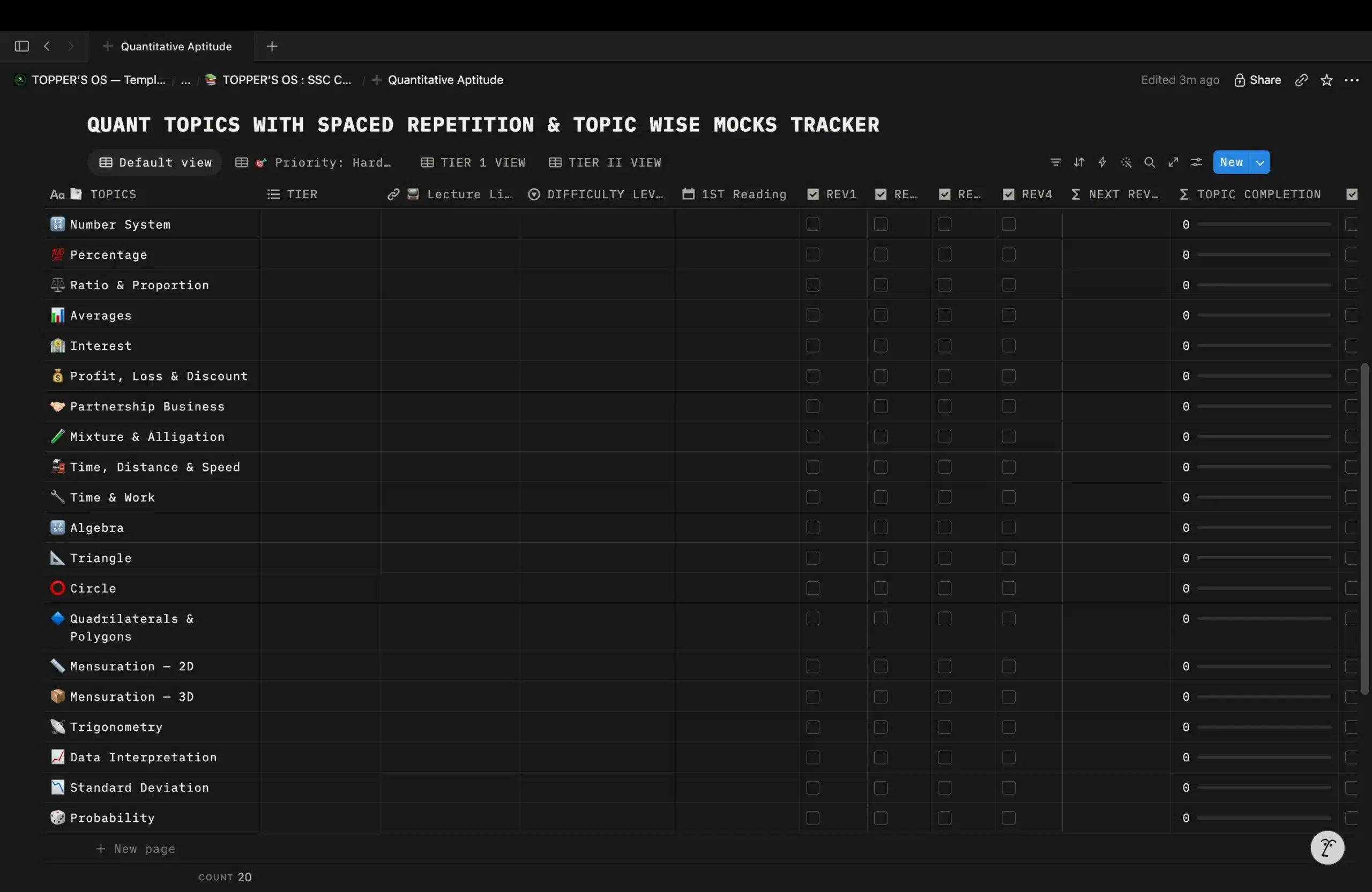Click the Algebra page icon
Image resolution: width=1372 pixels, height=892 pixels.
[58, 527]
